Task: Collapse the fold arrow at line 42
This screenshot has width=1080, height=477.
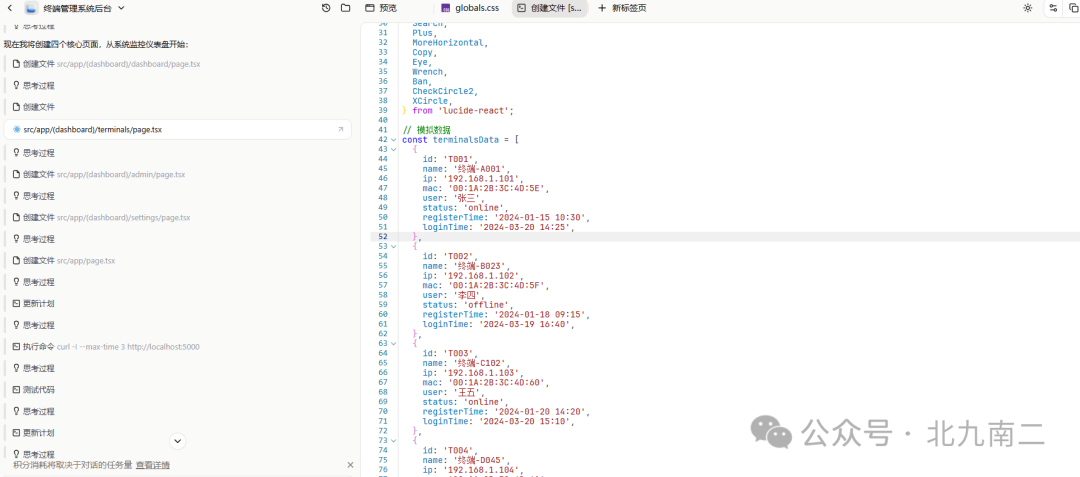Action: point(393,140)
